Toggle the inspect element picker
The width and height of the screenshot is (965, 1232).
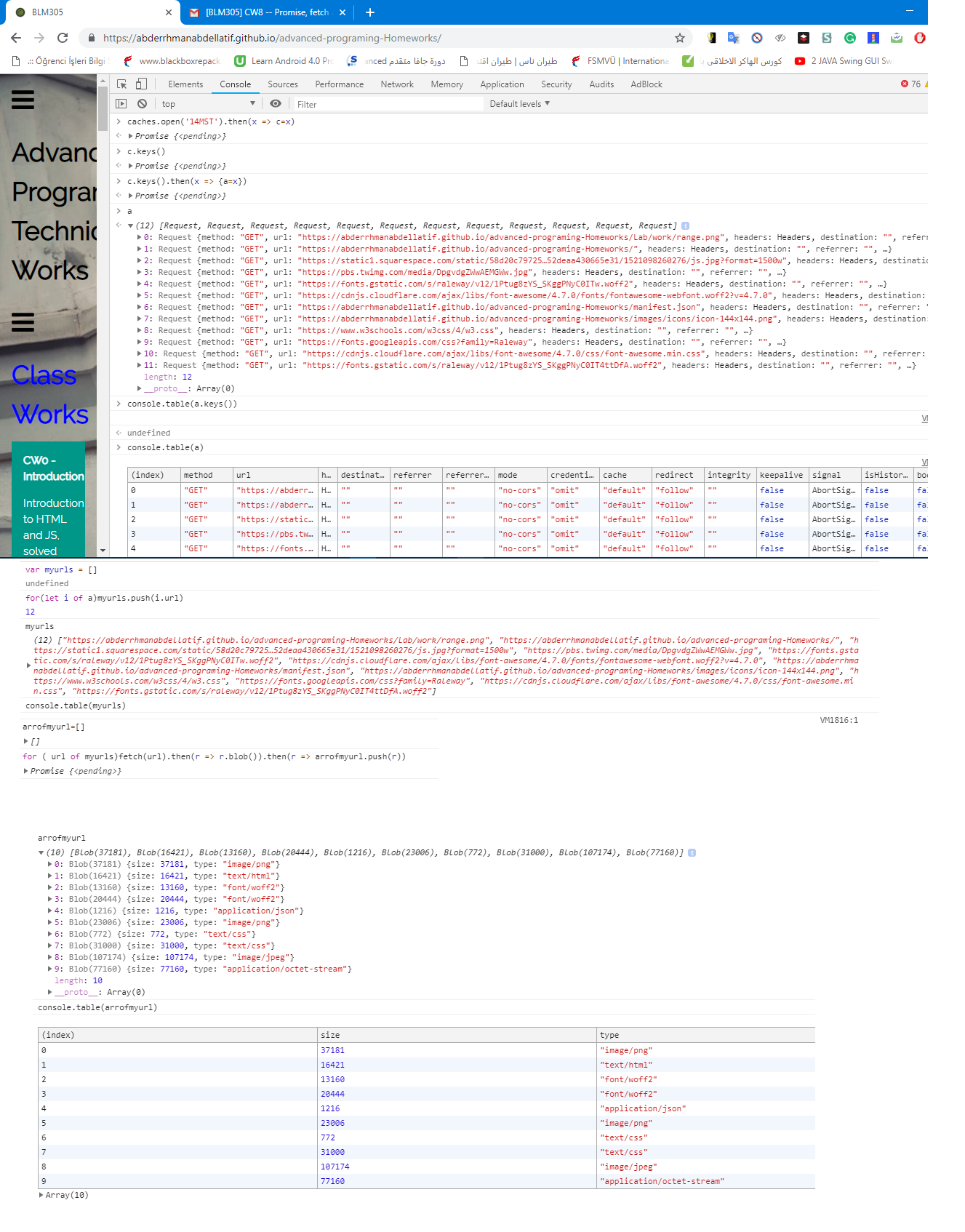click(x=122, y=84)
